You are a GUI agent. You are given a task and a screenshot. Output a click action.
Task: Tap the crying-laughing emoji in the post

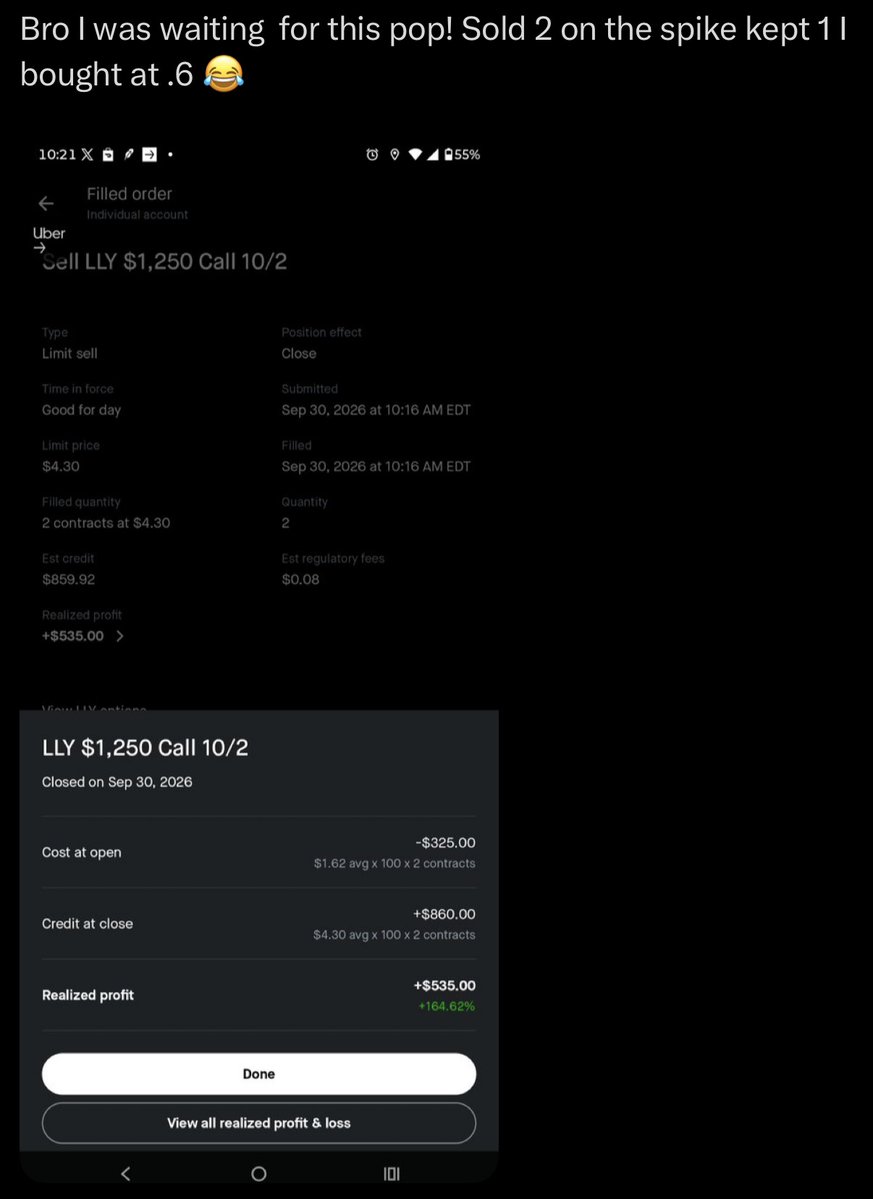point(225,74)
